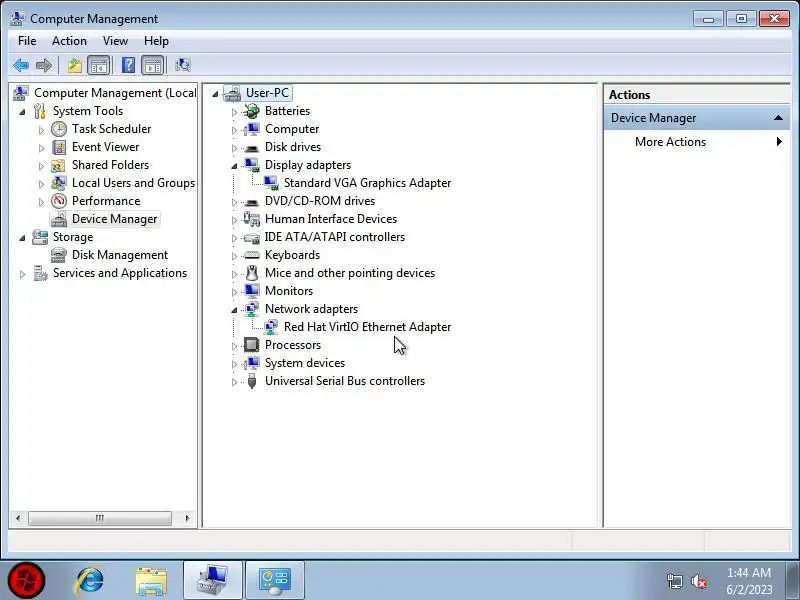The height and width of the screenshot is (600, 800).
Task: Expand the Computer device category
Action: click(234, 130)
